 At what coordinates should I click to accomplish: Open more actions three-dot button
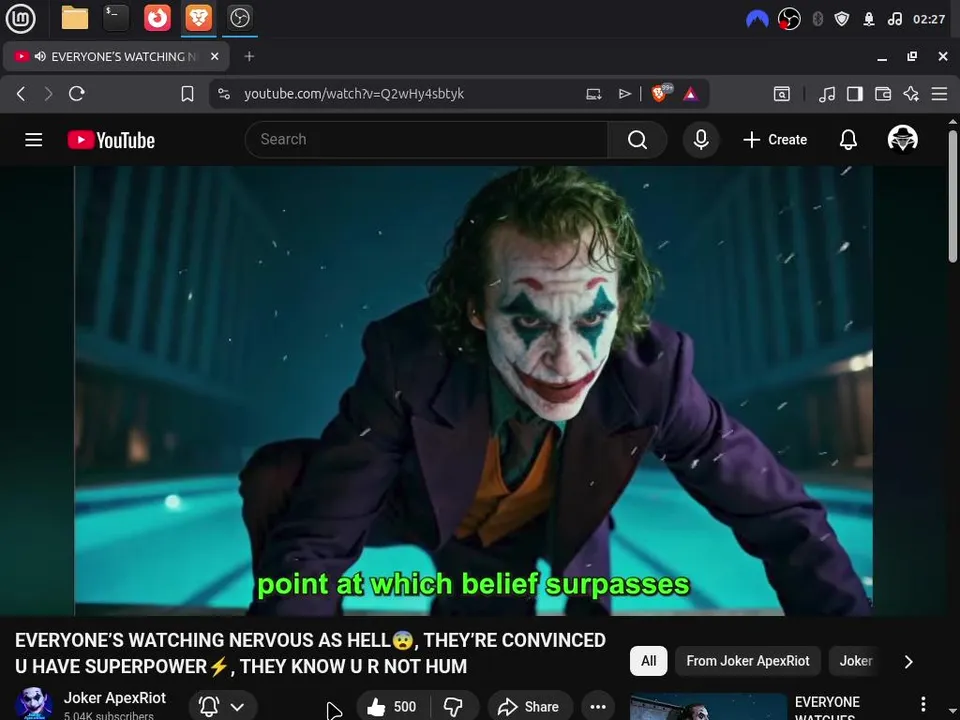(598, 707)
